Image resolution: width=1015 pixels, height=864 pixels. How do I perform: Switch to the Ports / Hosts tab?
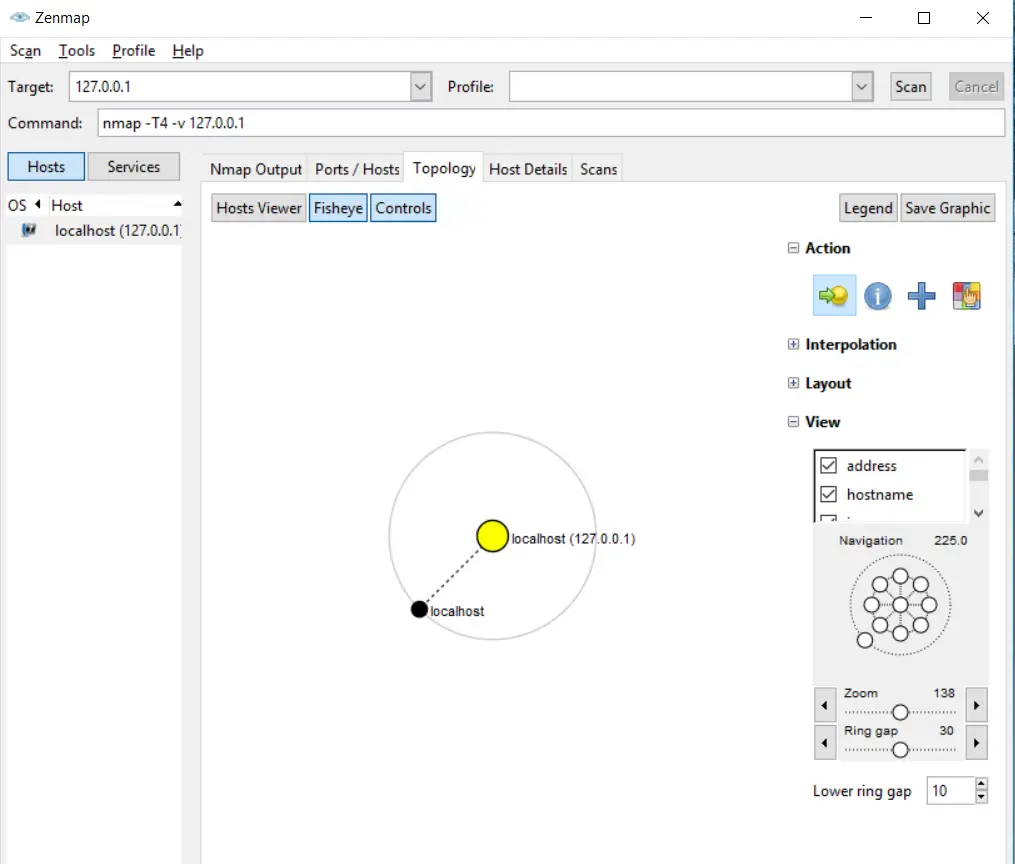pos(357,169)
